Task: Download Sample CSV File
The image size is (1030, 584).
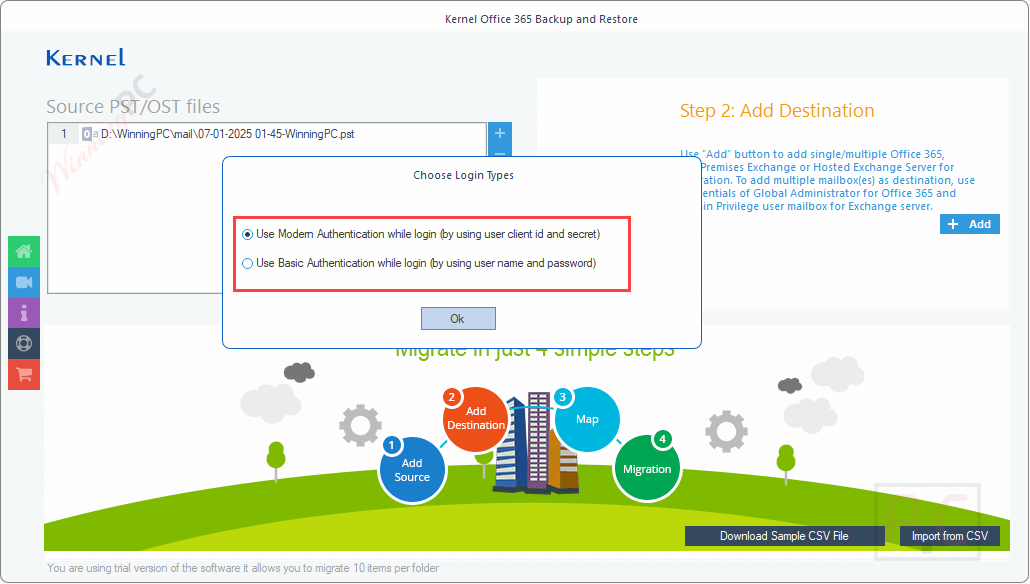Action: click(785, 536)
